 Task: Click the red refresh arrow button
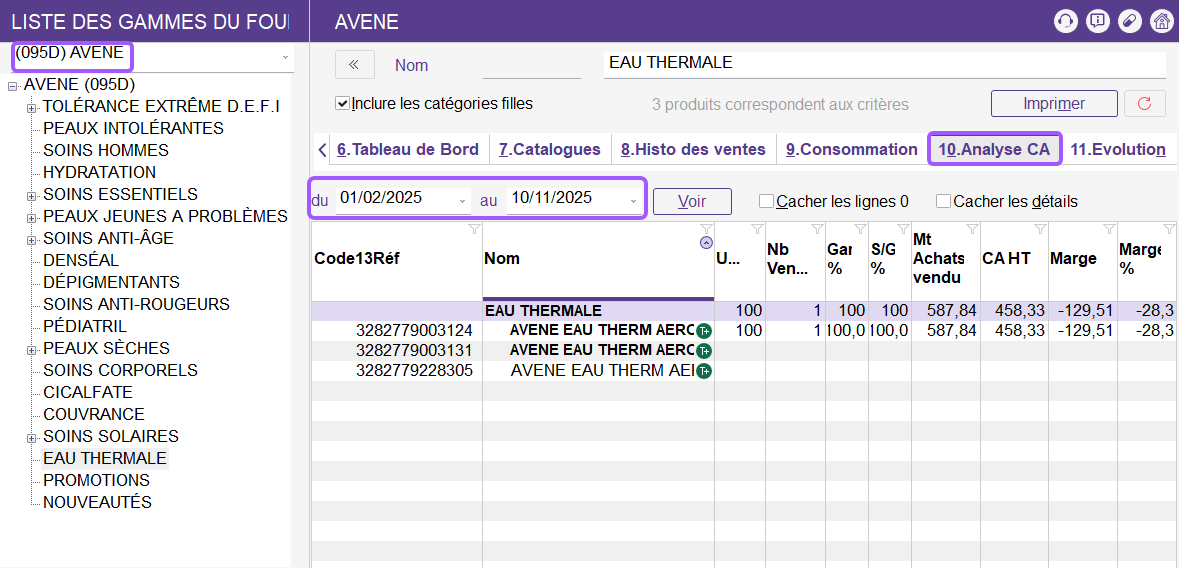(x=1145, y=104)
